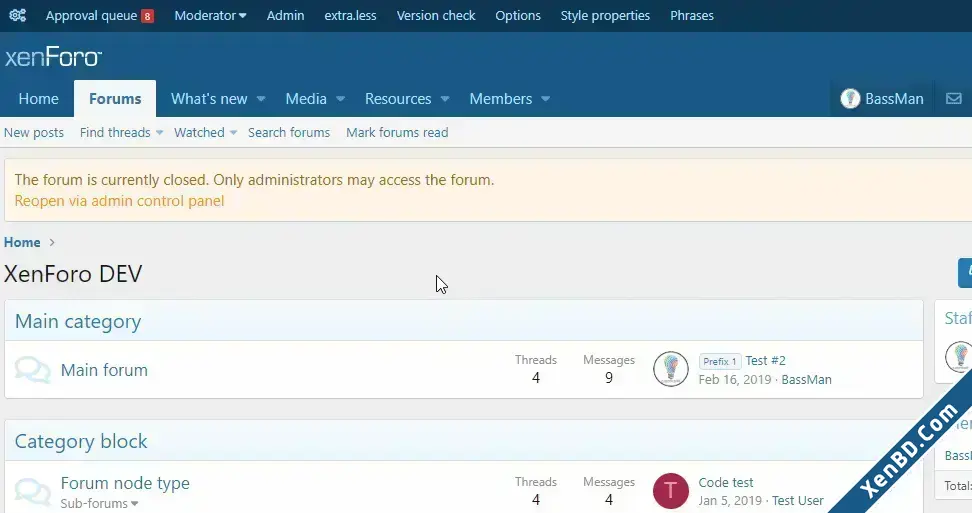
Task: Click Test User username under Code test
Action: [798, 501]
